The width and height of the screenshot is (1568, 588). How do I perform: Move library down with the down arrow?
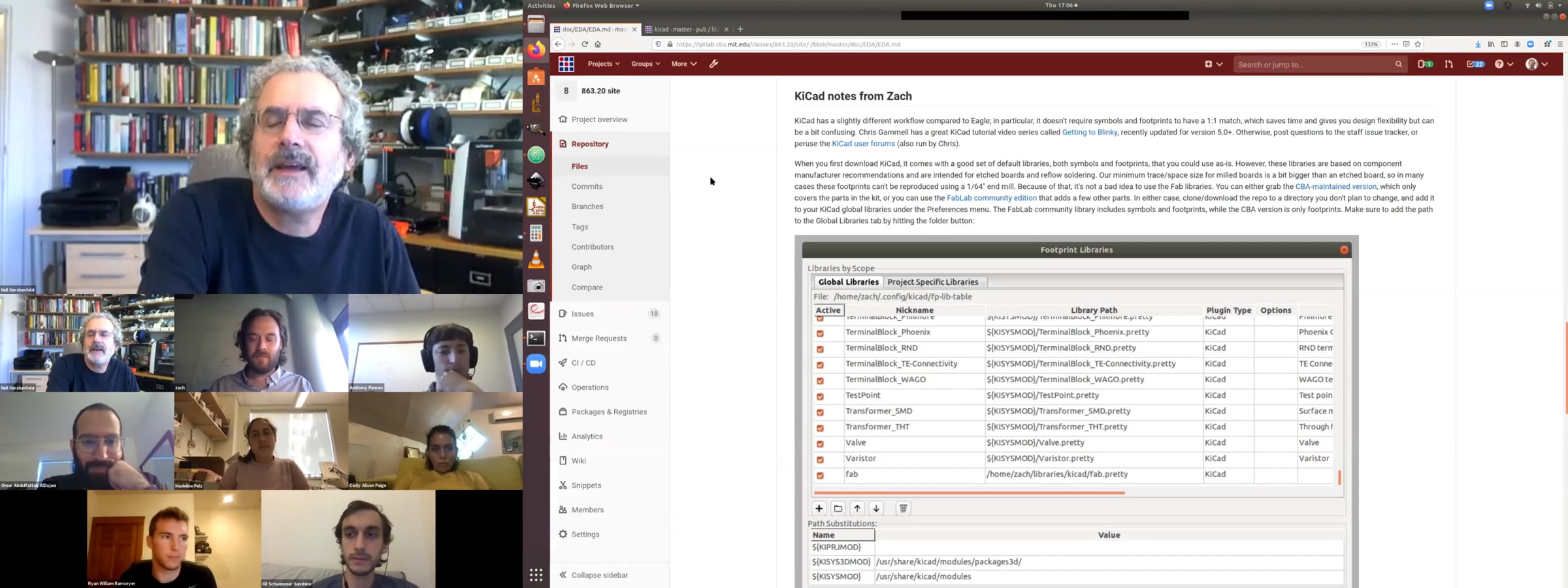click(x=876, y=508)
